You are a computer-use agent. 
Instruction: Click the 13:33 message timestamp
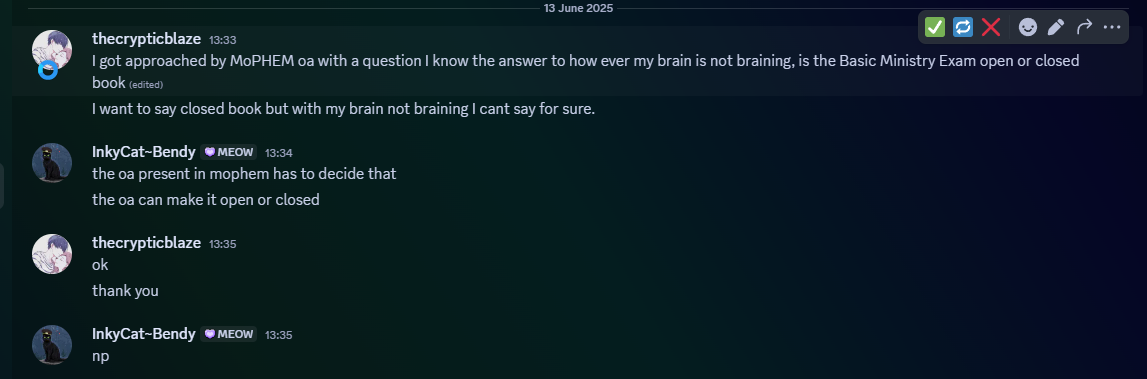point(222,40)
